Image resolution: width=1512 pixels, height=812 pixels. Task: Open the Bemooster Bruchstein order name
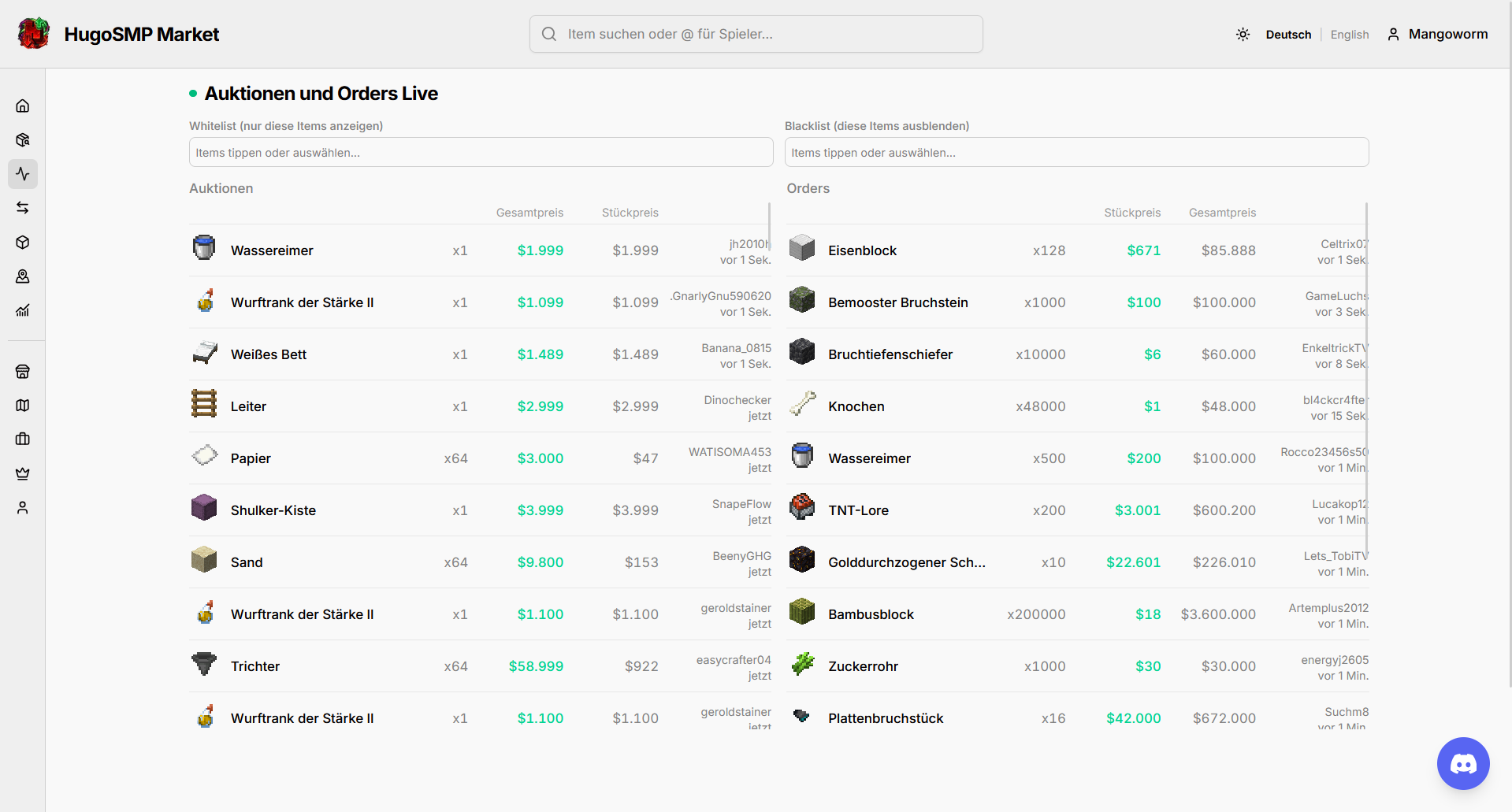pos(898,302)
